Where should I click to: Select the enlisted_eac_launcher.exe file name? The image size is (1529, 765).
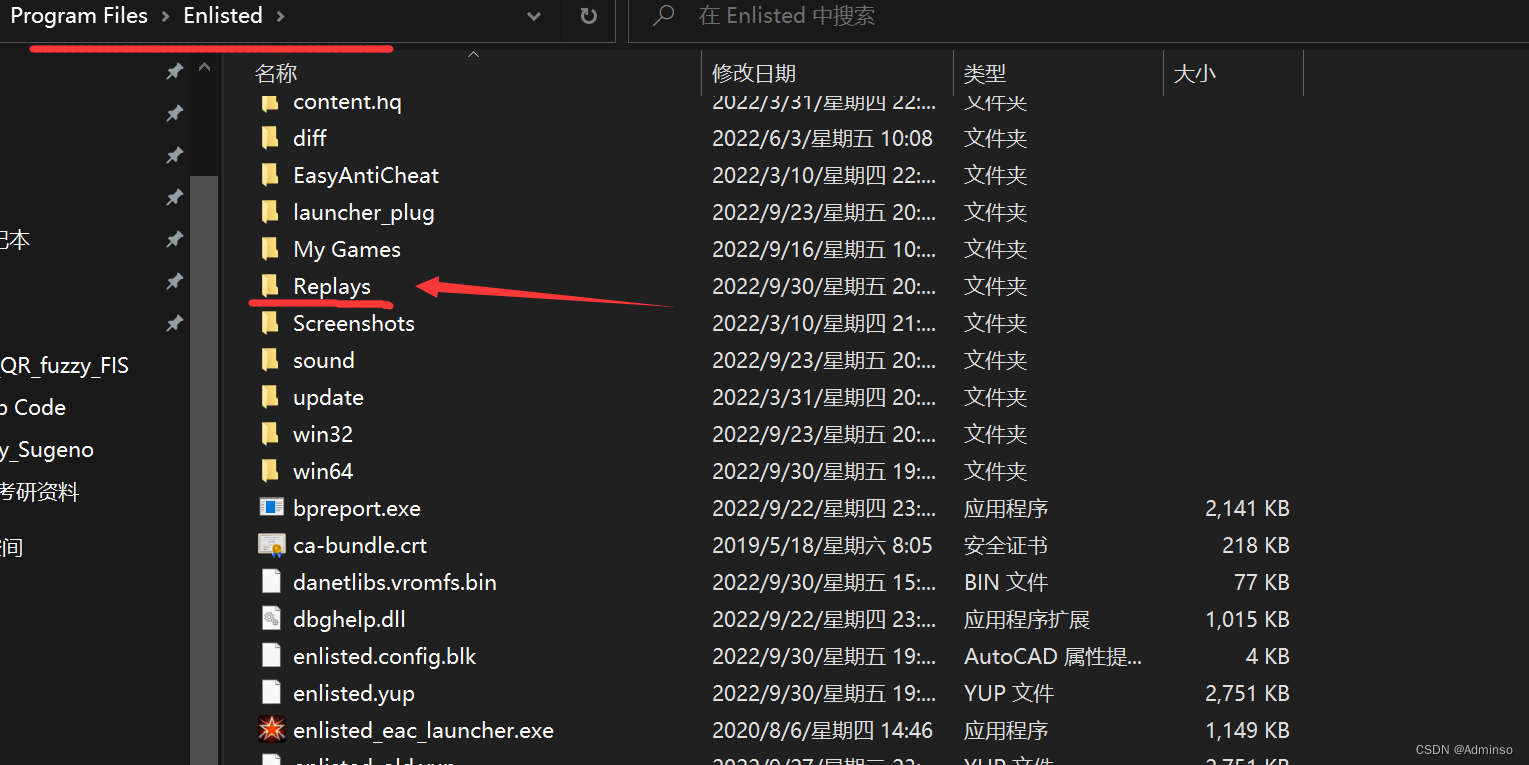[424, 730]
